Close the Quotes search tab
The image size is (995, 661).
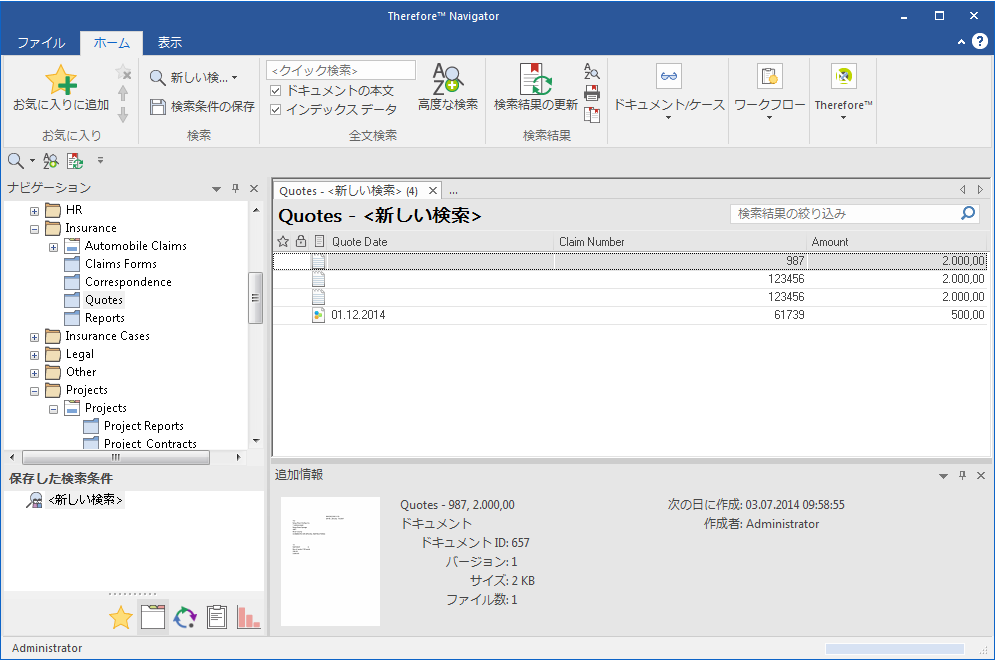click(433, 190)
